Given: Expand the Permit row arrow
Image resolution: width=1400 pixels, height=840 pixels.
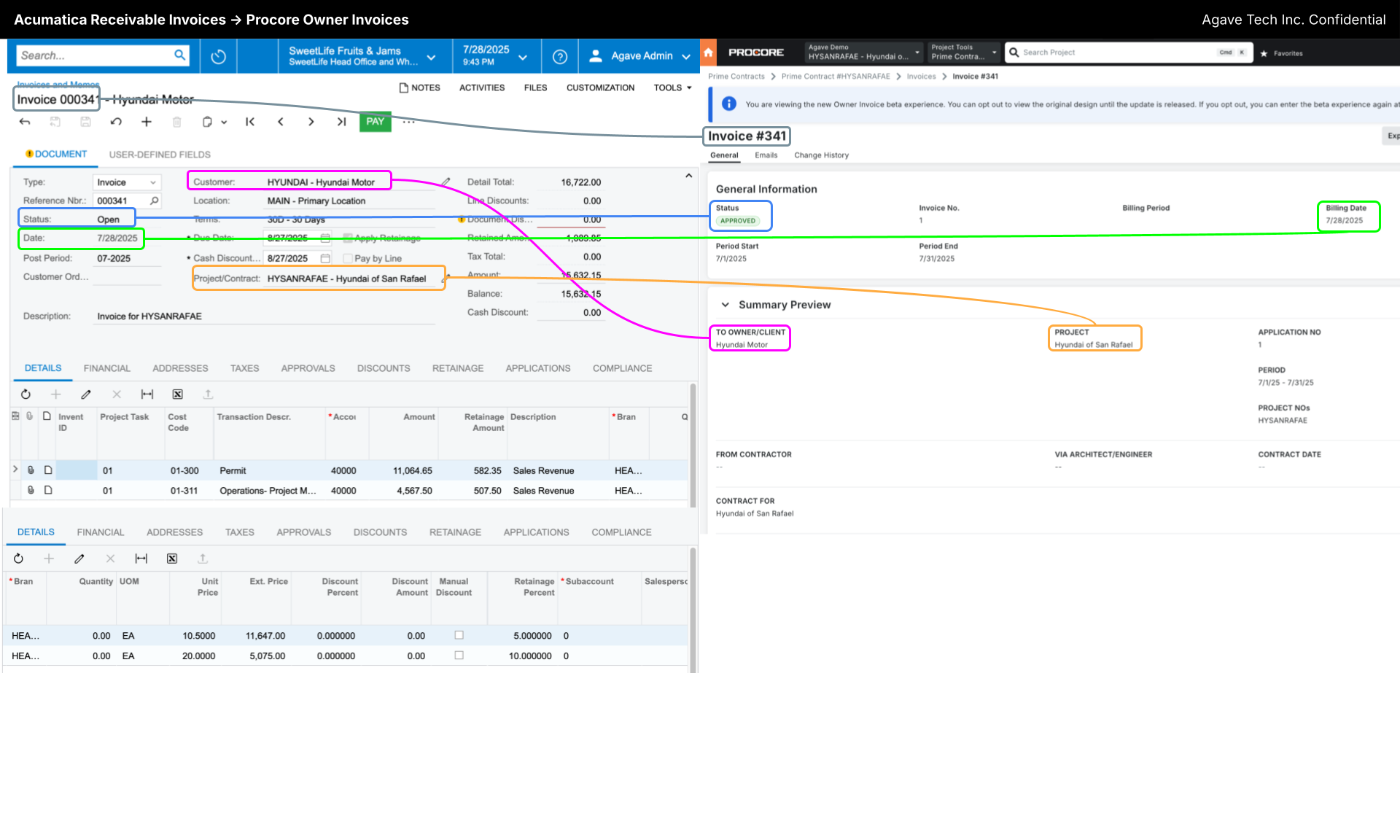Looking at the screenshot, I should [15, 470].
